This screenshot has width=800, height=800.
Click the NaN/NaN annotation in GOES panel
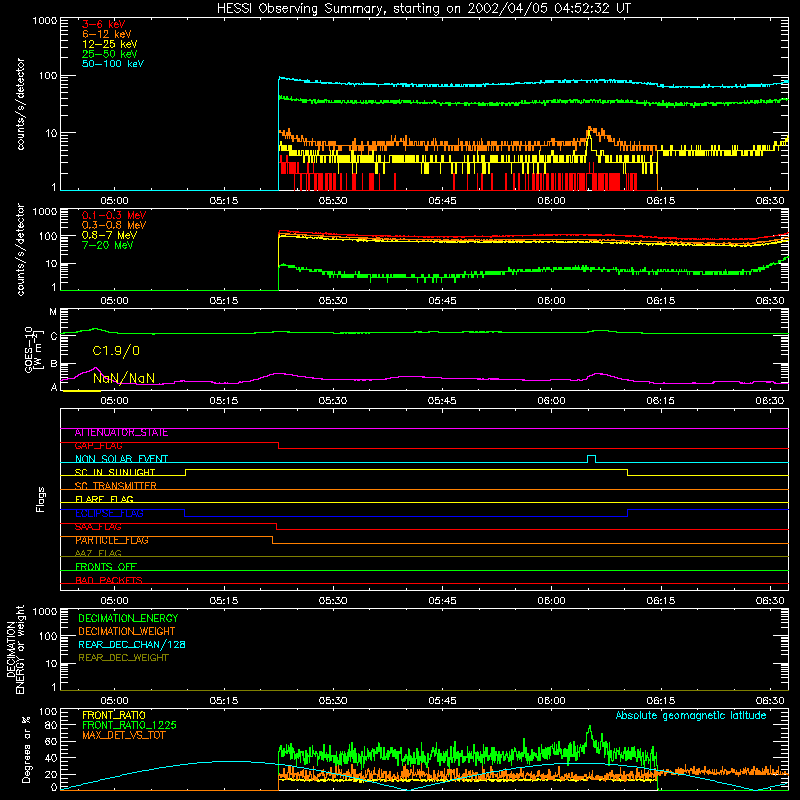point(124,378)
